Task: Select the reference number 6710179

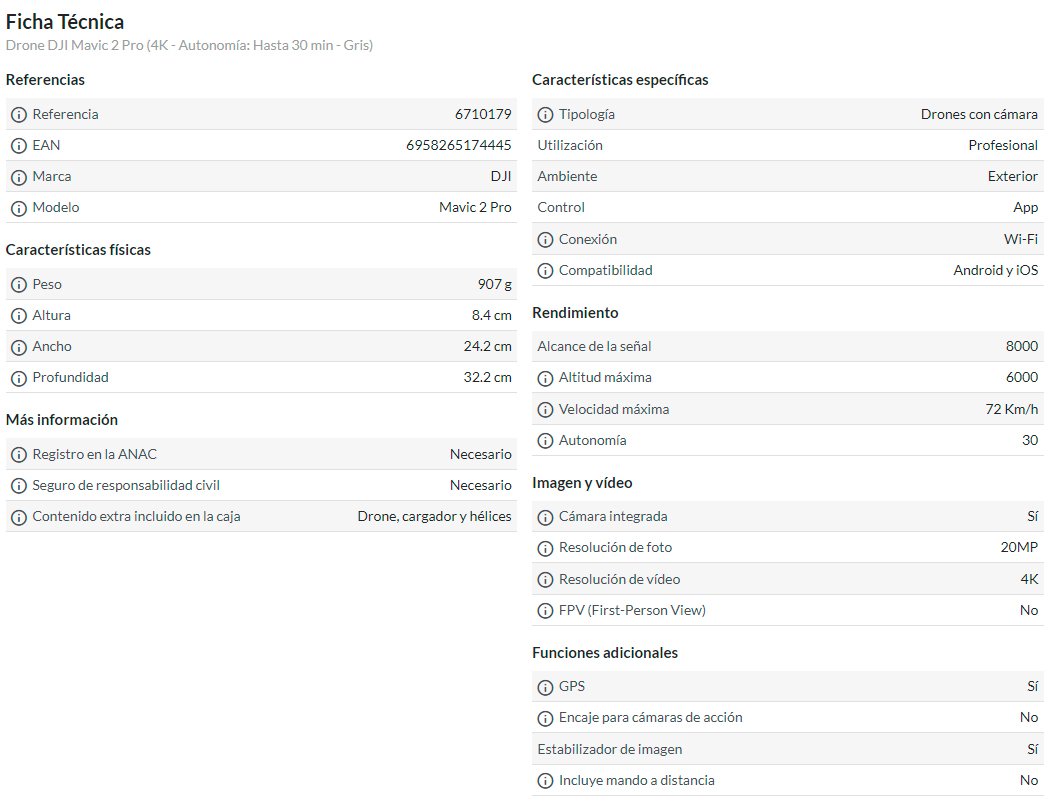Action: point(483,114)
